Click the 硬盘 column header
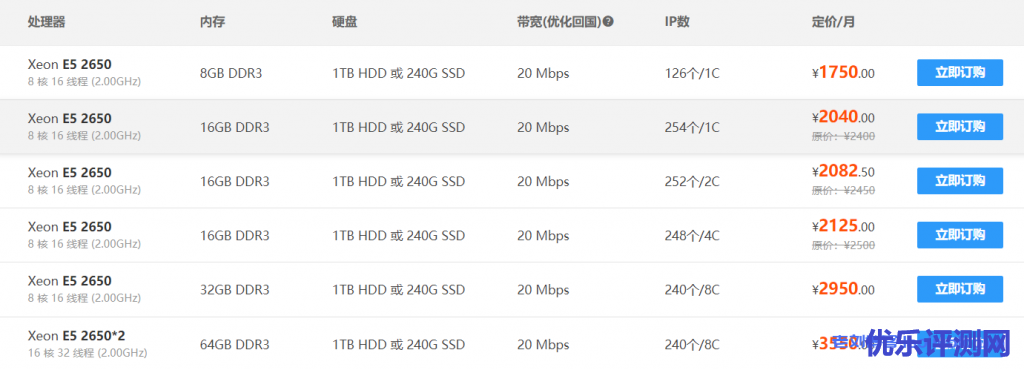The height and width of the screenshot is (370, 1024). click(x=345, y=22)
